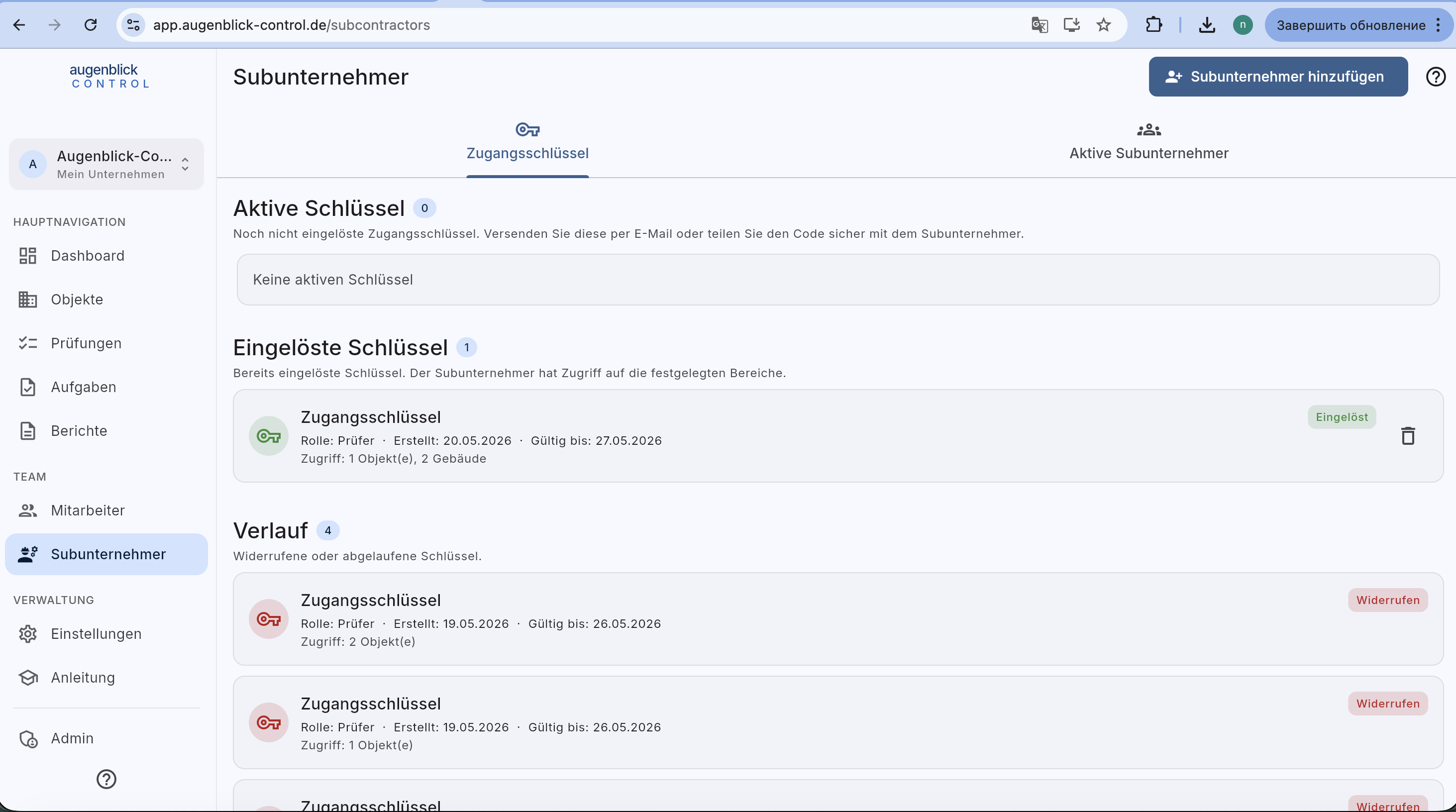Click the Prüfungen checklist icon

point(28,344)
